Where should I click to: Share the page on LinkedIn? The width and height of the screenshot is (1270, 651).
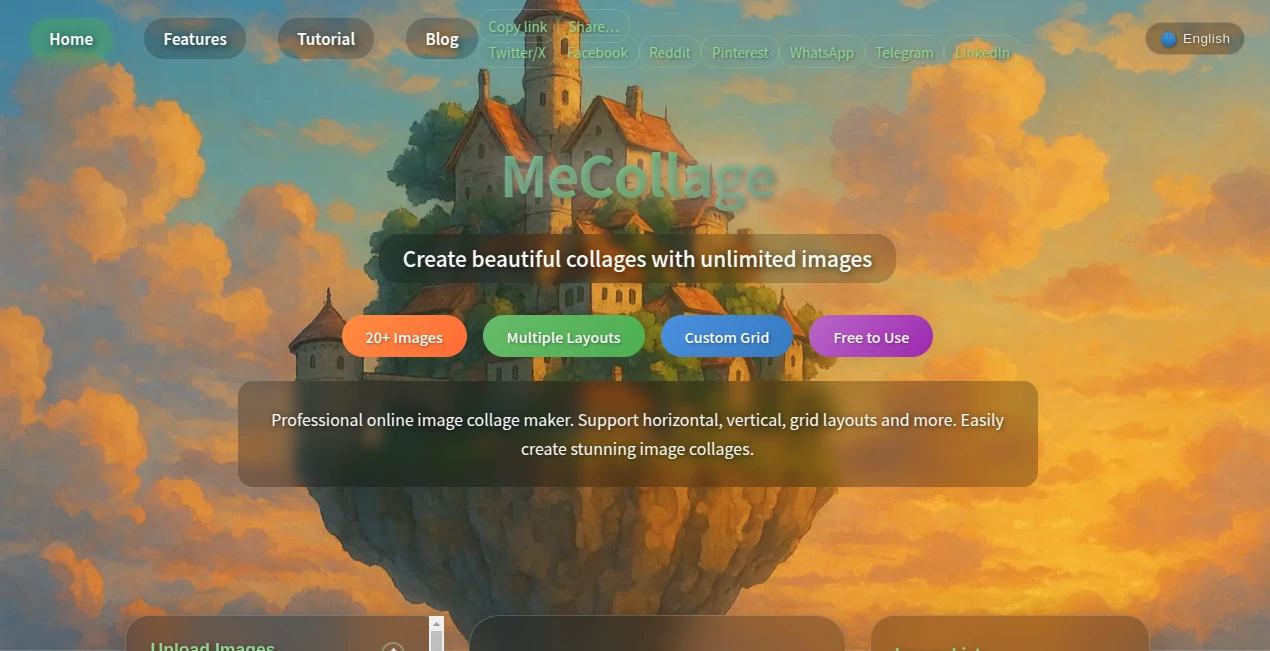[x=983, y=52]
